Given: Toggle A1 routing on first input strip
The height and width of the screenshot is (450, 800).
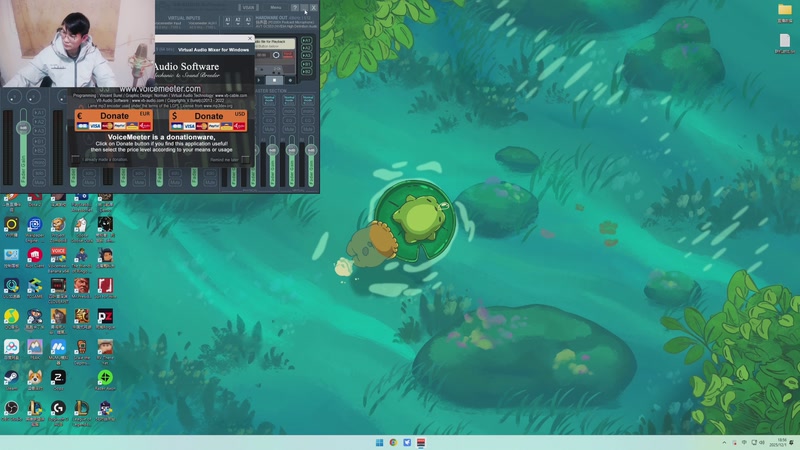Looking at the screenshot, I should click(39, 113).
